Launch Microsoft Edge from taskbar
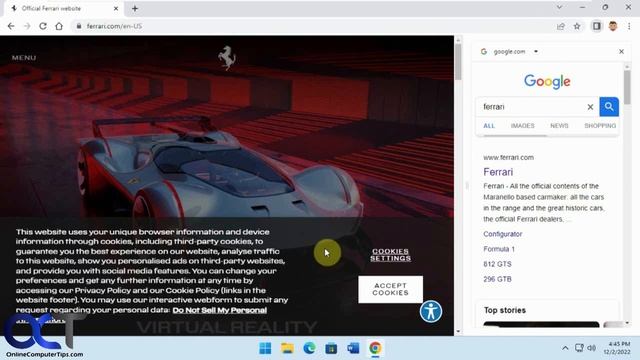The height and width of the screenshot is (360, 640). 309,348
